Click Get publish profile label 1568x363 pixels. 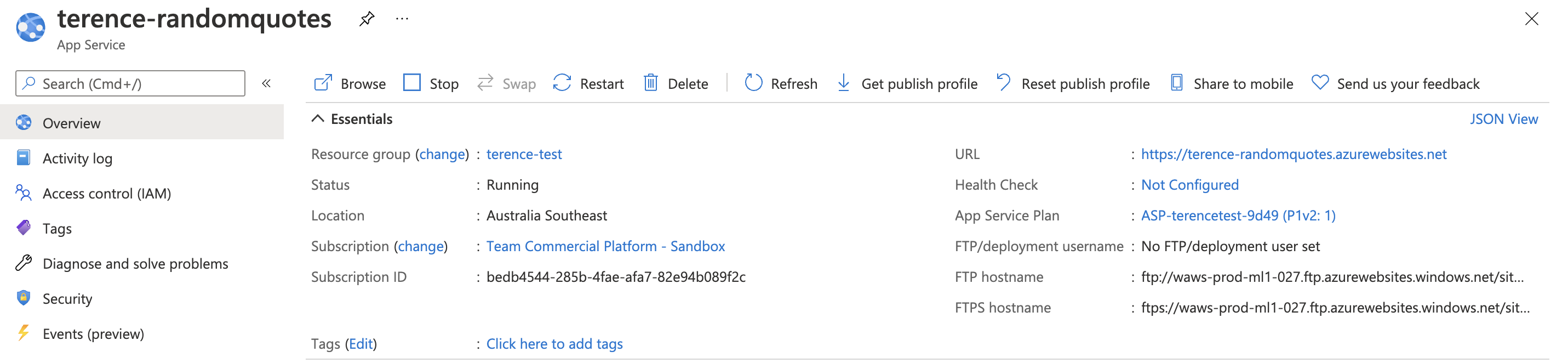[x=919, y=84]
